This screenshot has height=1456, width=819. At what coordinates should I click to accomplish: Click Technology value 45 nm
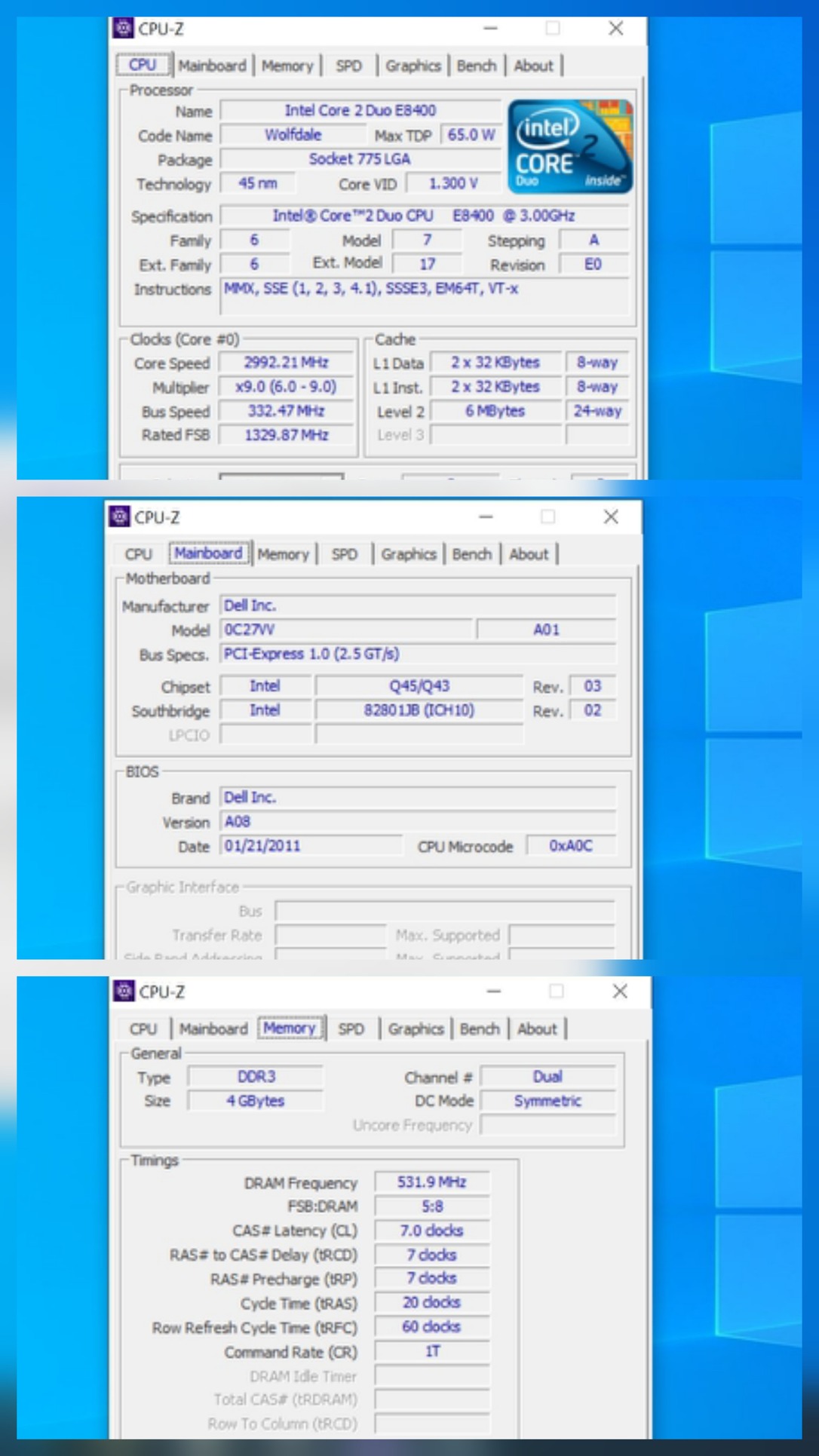257,183
